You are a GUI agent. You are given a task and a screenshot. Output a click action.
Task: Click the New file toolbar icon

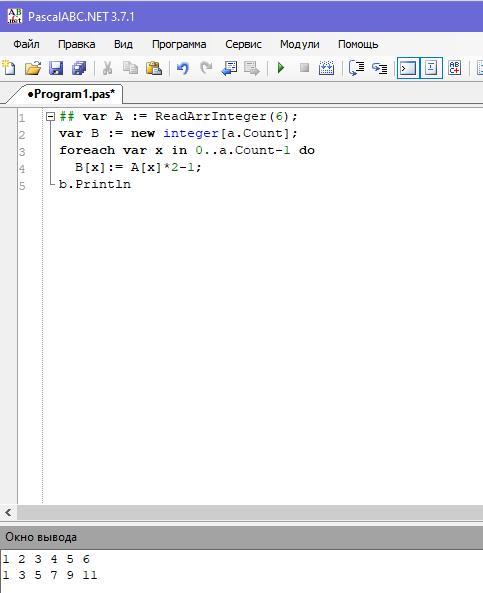point(9,68)
